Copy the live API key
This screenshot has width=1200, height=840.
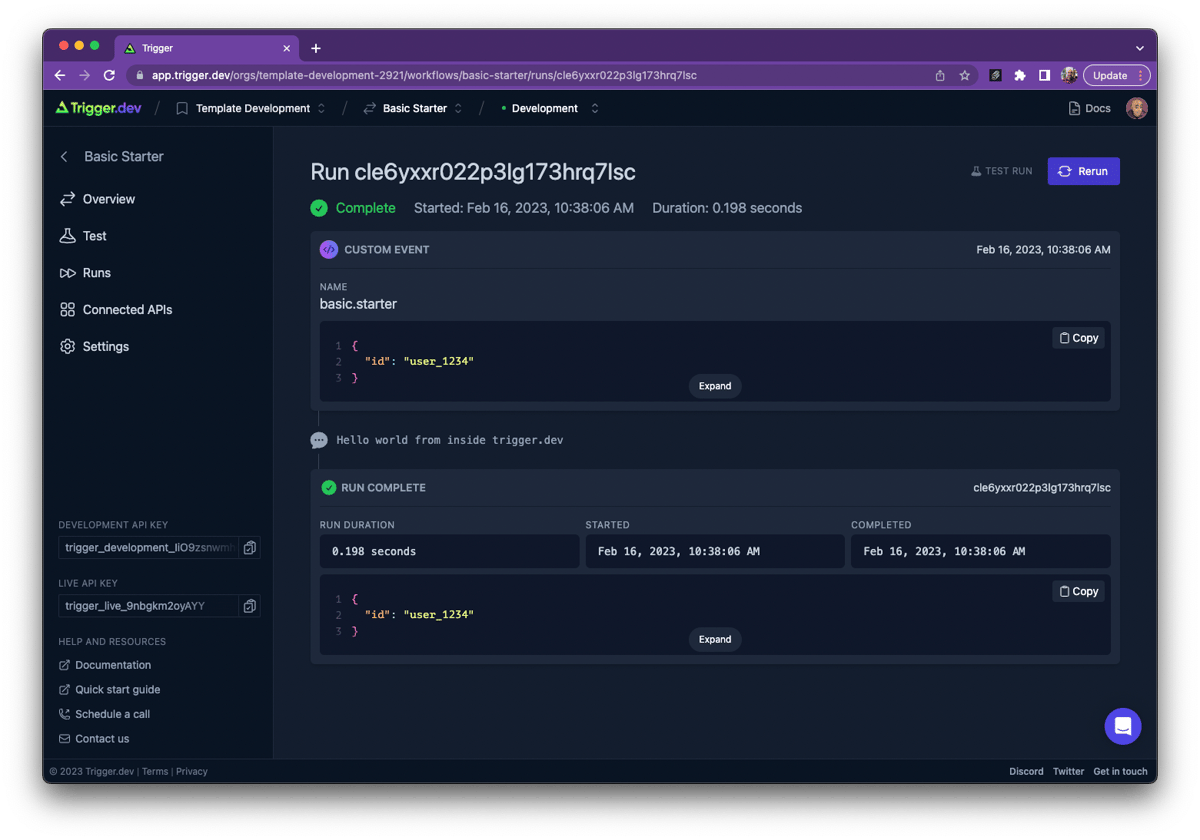pos(250,606)
